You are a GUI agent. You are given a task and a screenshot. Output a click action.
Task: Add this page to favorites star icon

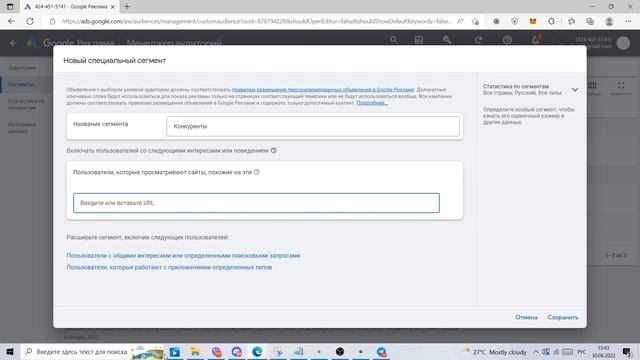tap(475, 21)
